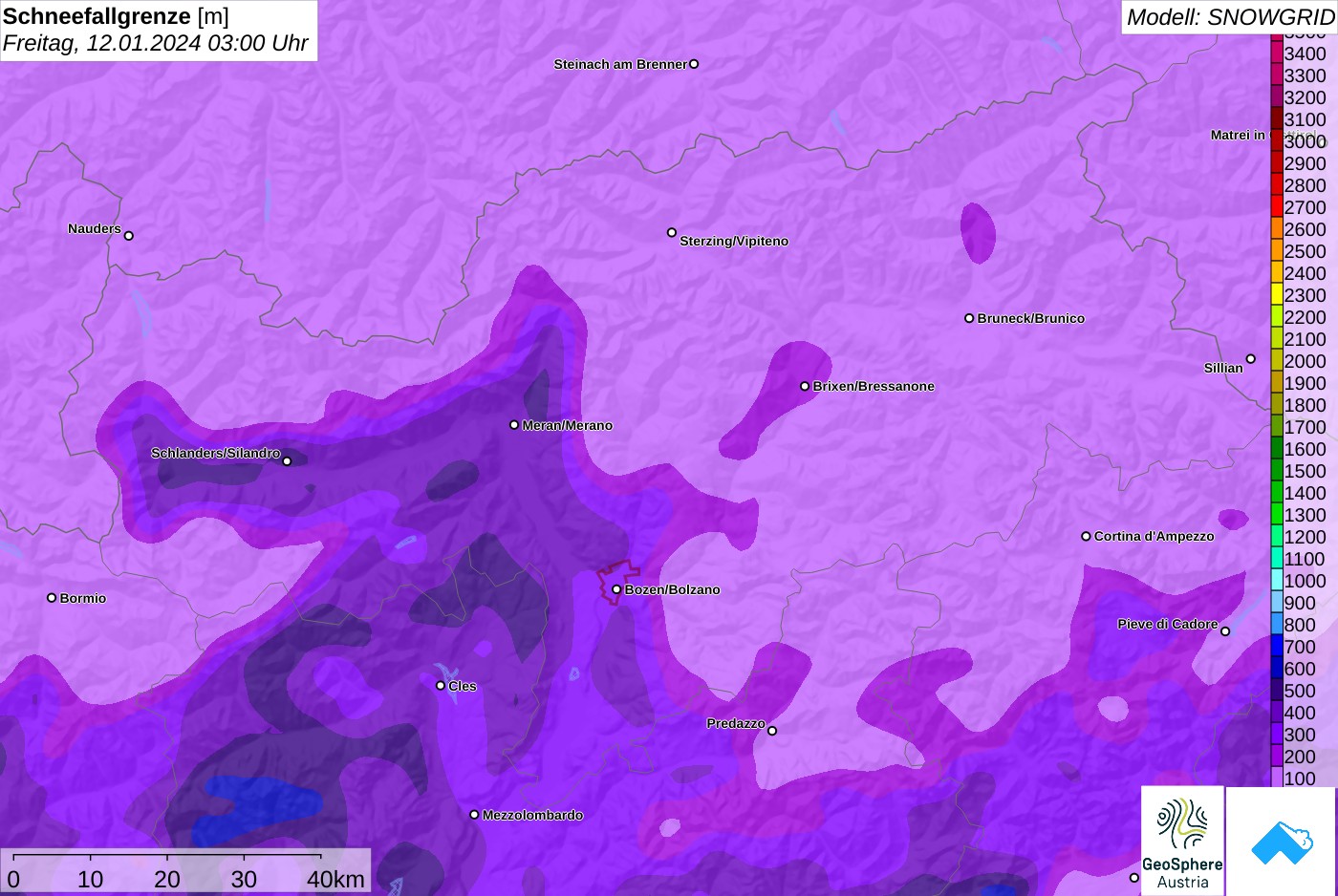The height and width of the screenshot is (896, 1338).
Task: Click the Cles location marker
Action: (441, 686)
